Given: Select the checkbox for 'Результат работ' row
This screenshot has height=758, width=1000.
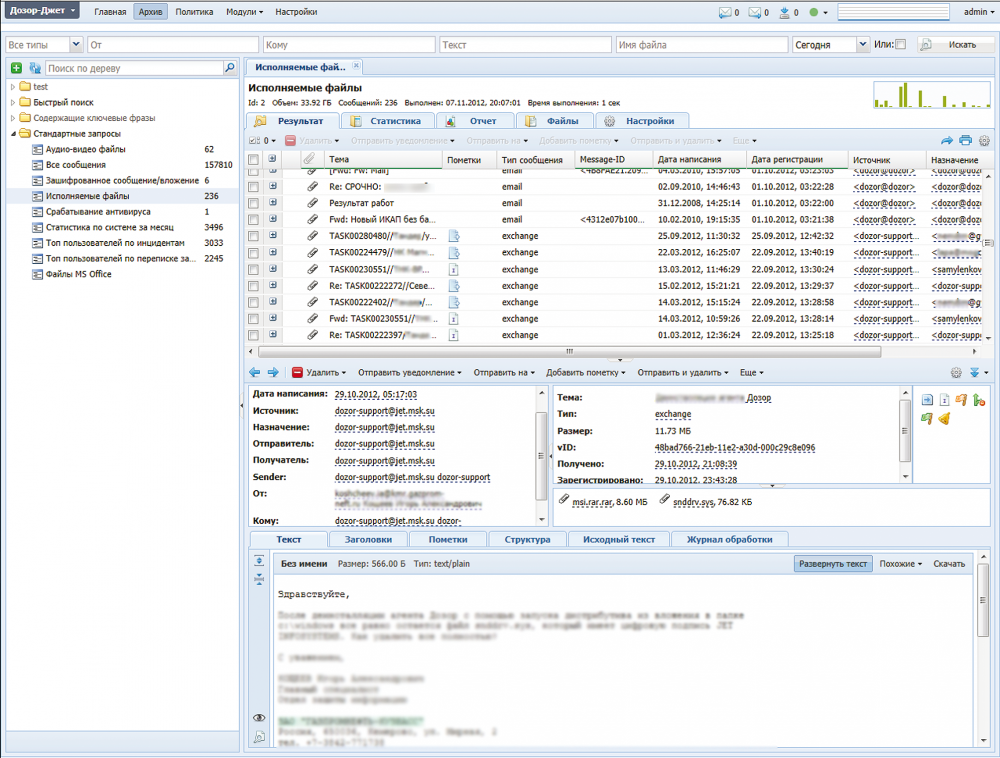Looking at the screenshot, I should point(254,203).
